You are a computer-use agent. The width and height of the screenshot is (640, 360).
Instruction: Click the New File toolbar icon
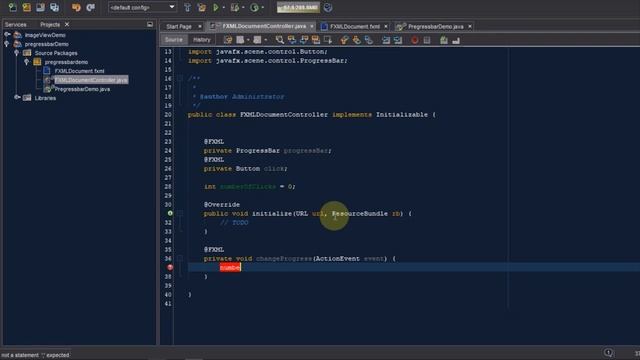pos(12,7)
